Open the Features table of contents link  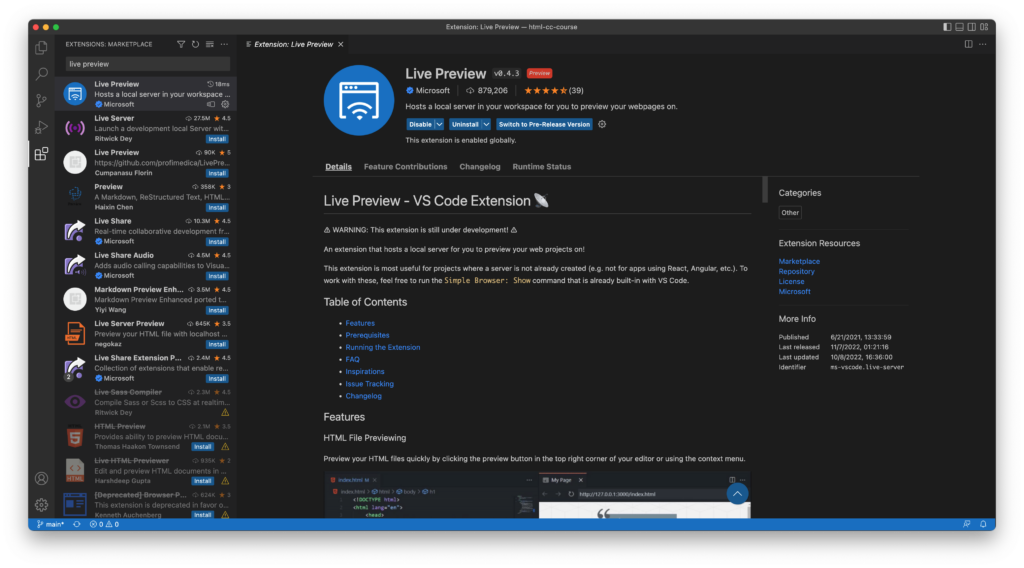[360, 323]
